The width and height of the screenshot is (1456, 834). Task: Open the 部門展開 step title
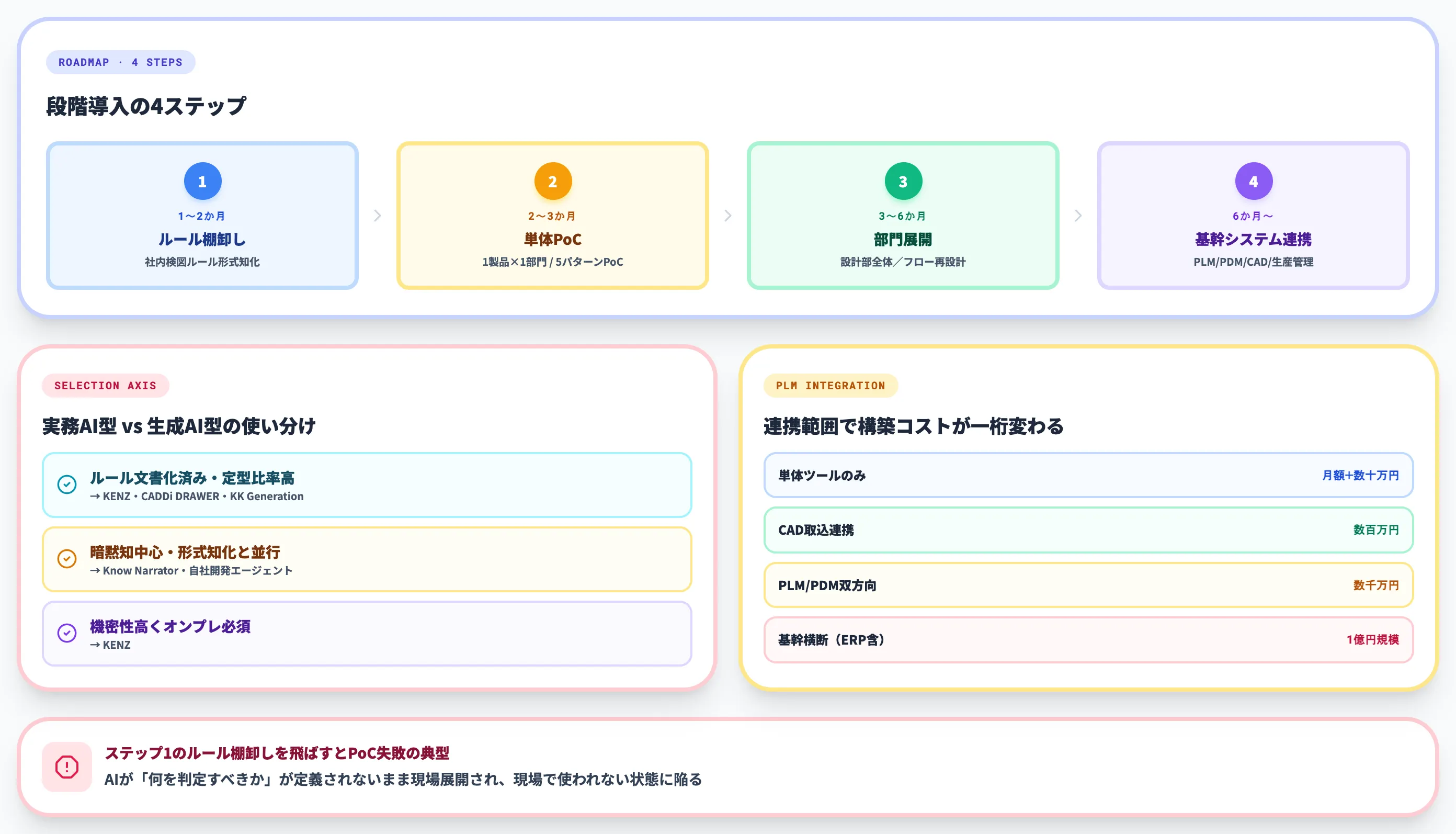click(x=903, y=240)
